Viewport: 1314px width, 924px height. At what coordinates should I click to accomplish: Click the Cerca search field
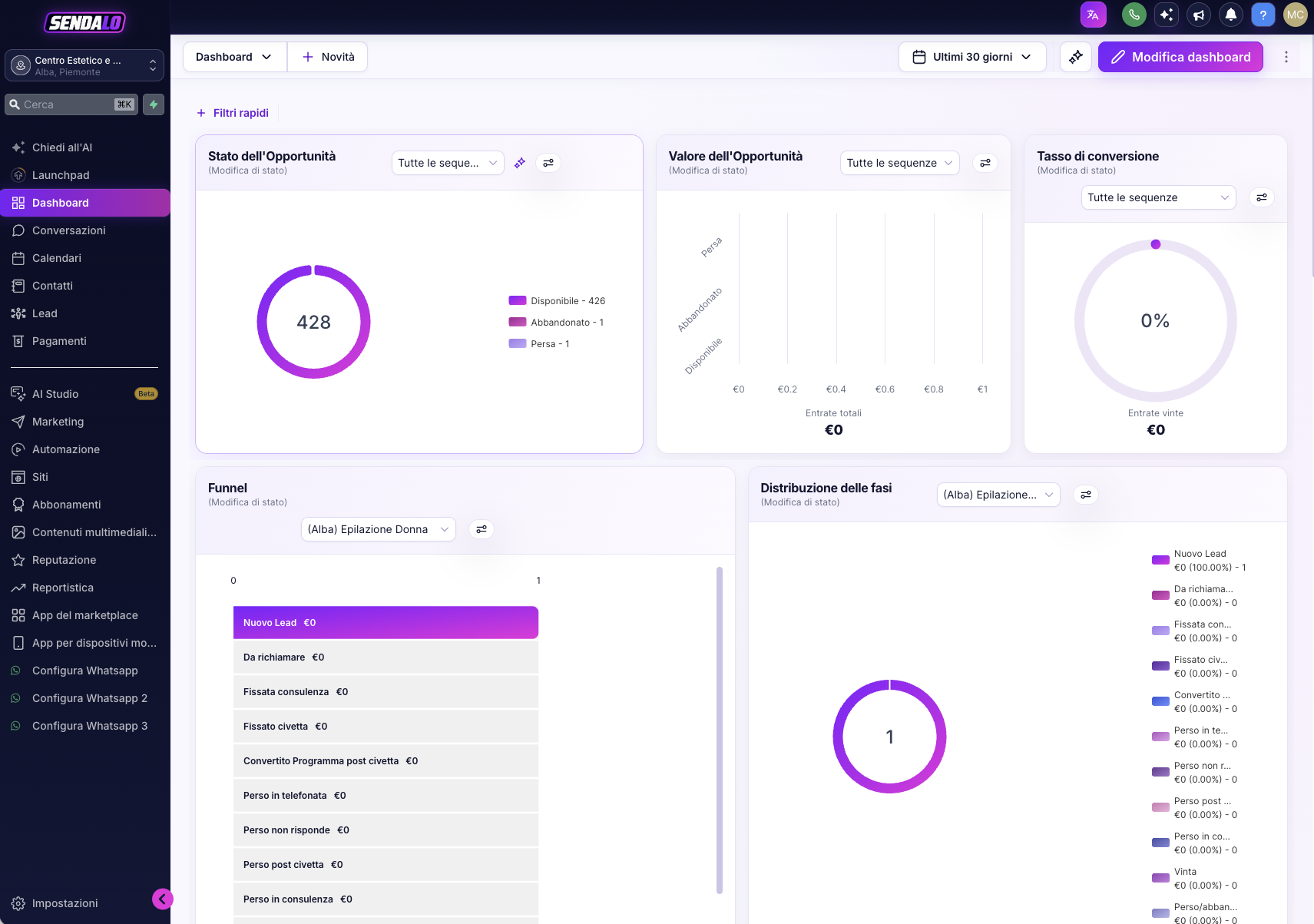[71, 104]
